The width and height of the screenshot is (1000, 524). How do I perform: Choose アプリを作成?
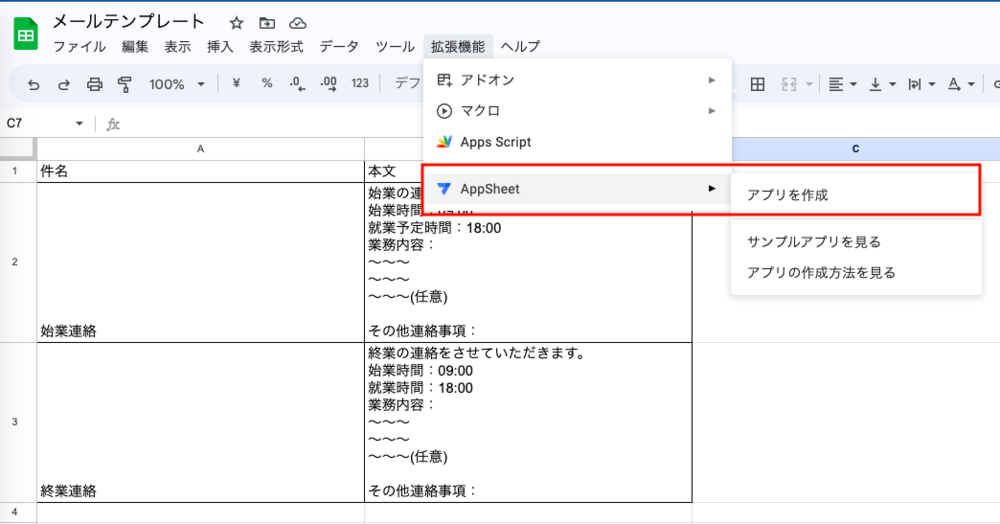pos(856,195)
